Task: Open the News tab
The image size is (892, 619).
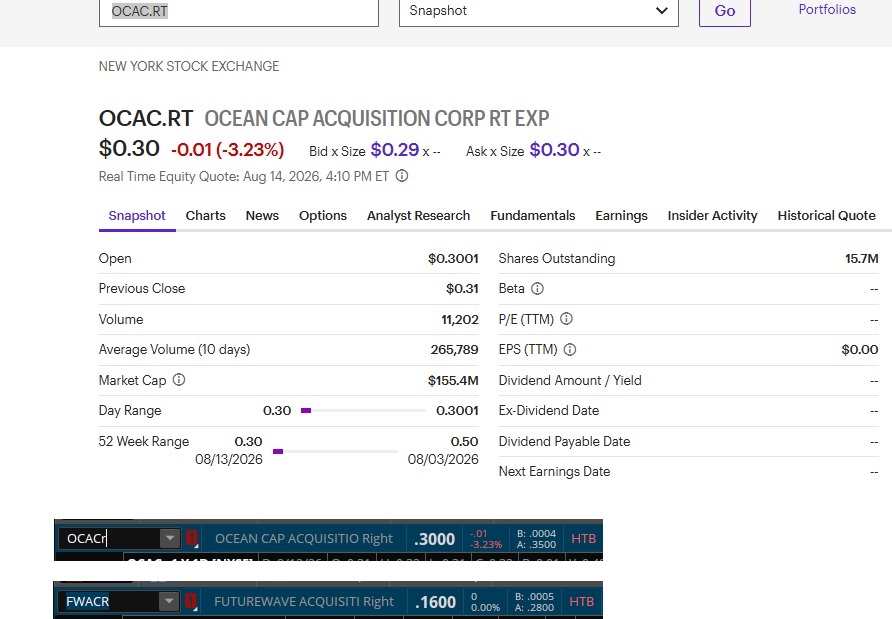Action: 262,216
